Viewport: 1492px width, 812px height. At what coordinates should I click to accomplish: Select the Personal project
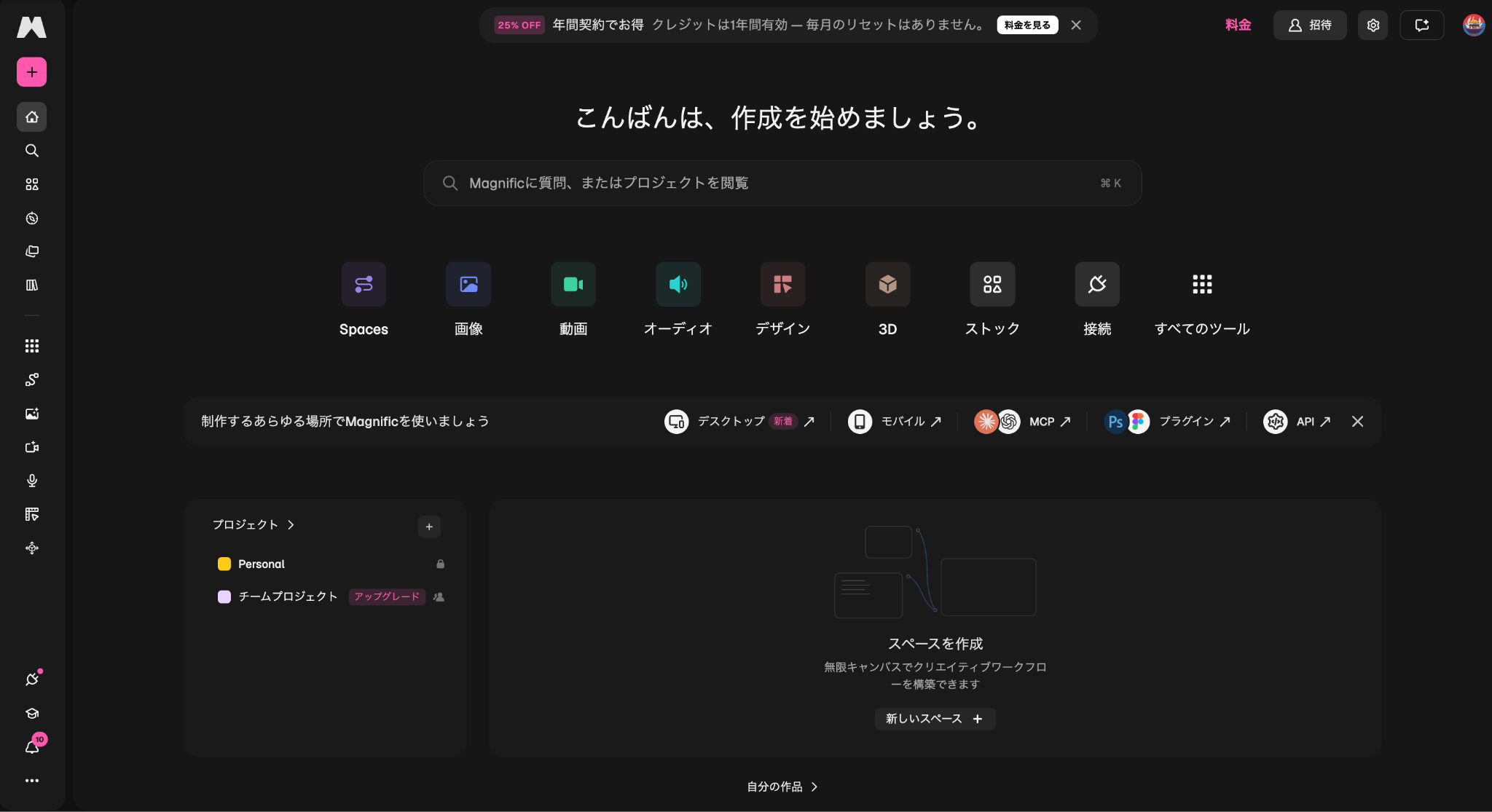331,564
